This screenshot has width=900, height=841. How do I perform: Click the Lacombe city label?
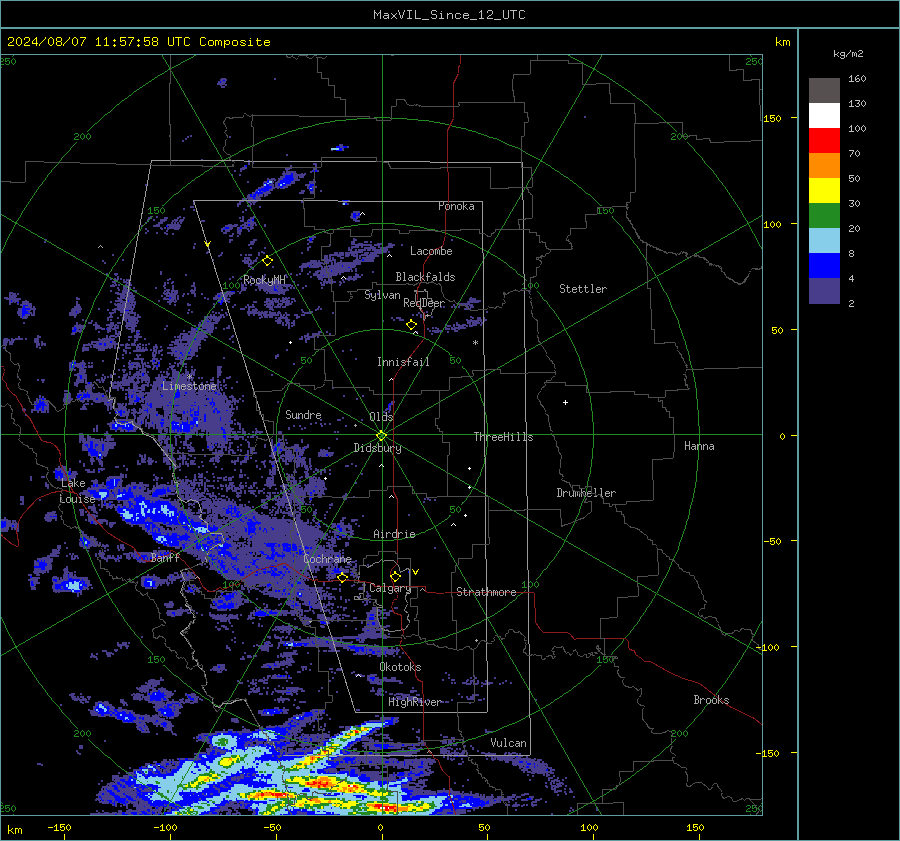[x=431, y=251]
